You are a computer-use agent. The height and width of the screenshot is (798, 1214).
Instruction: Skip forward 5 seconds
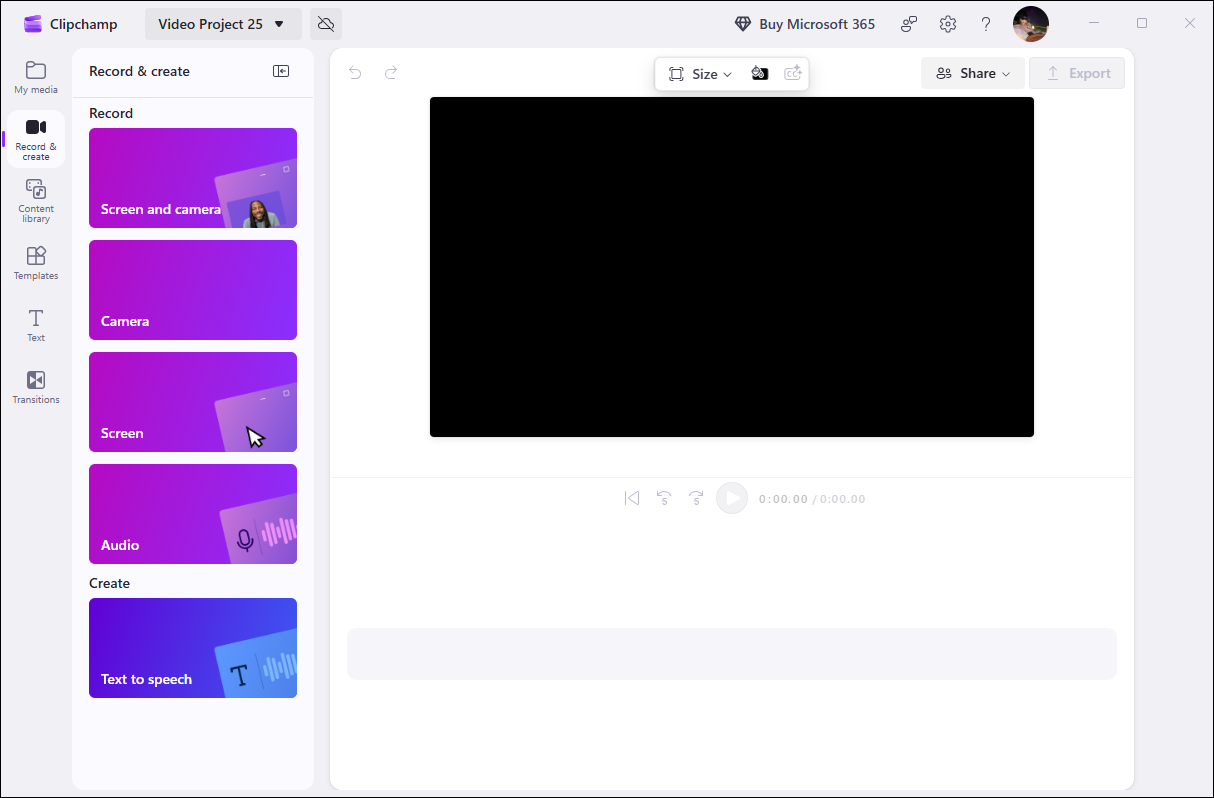pyautogui.click(x=697, y=498)
